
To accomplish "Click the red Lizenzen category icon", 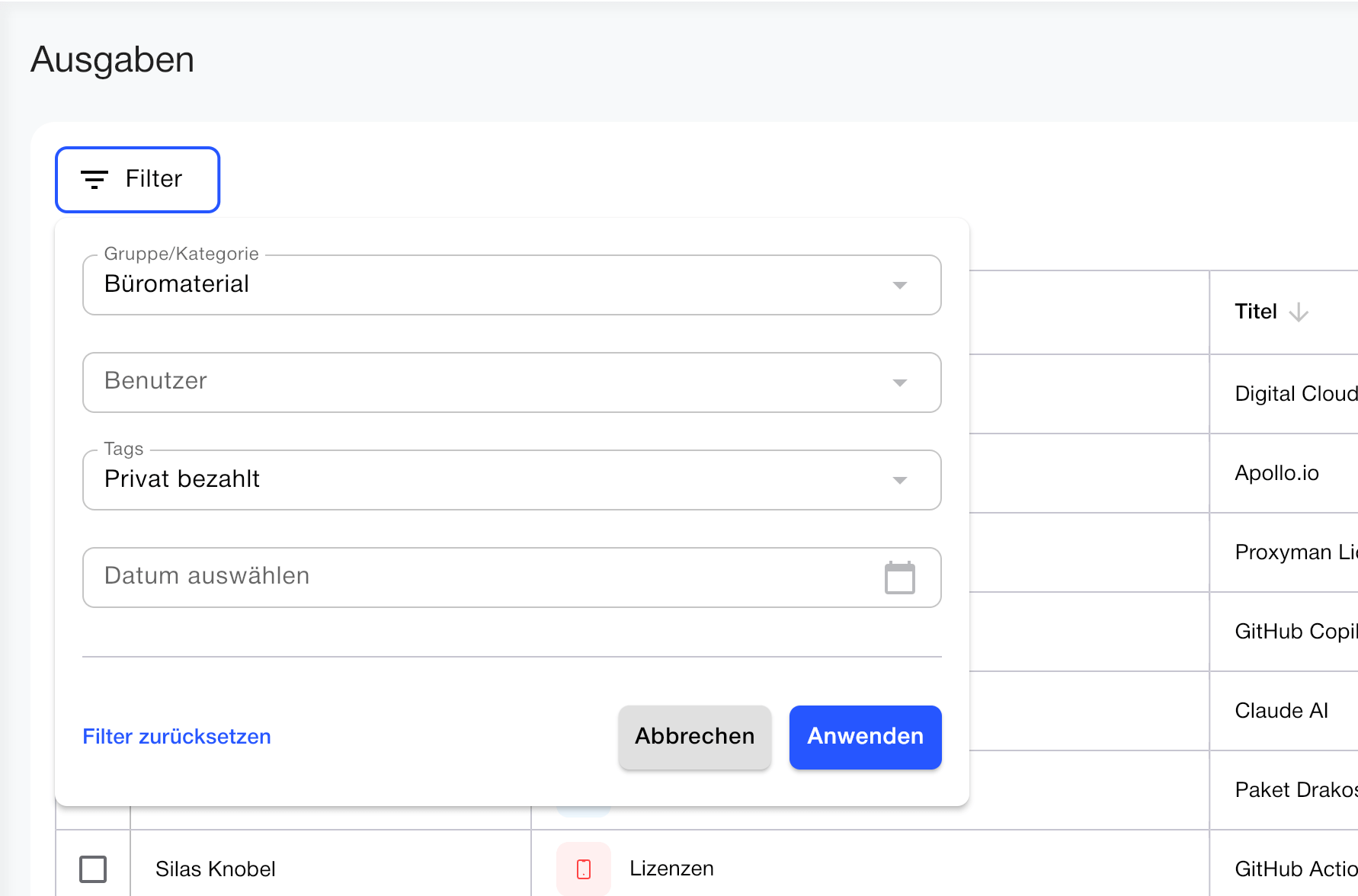I will point(584,868).
